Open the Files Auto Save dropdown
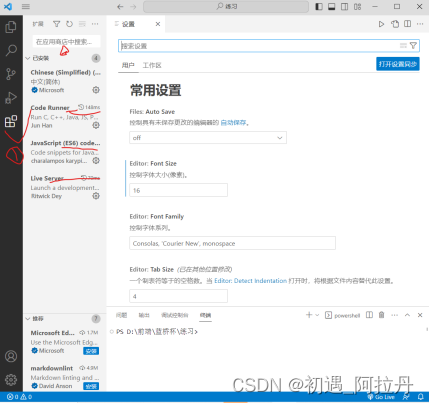The width and height of the screenshot is (429, 404). (x=208, y=138)
